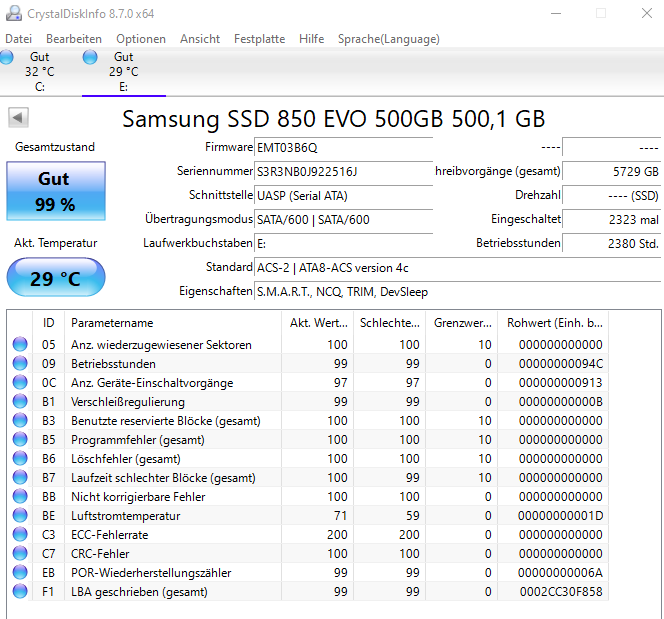Click status orb for row EB POR-Wiederherstellungszähler
Image resolution: width=664 pixels, height=619 pixels.
tap(20, 572)
